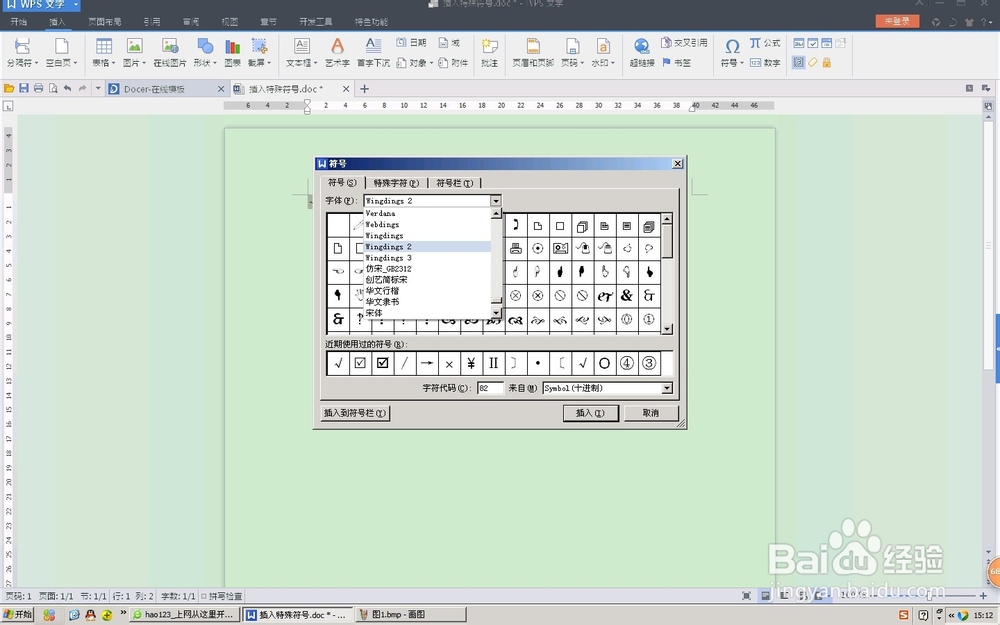Choose 仿宋_GB2312 in the font list
1000x625 pixels.
click(x=427, y=268)
